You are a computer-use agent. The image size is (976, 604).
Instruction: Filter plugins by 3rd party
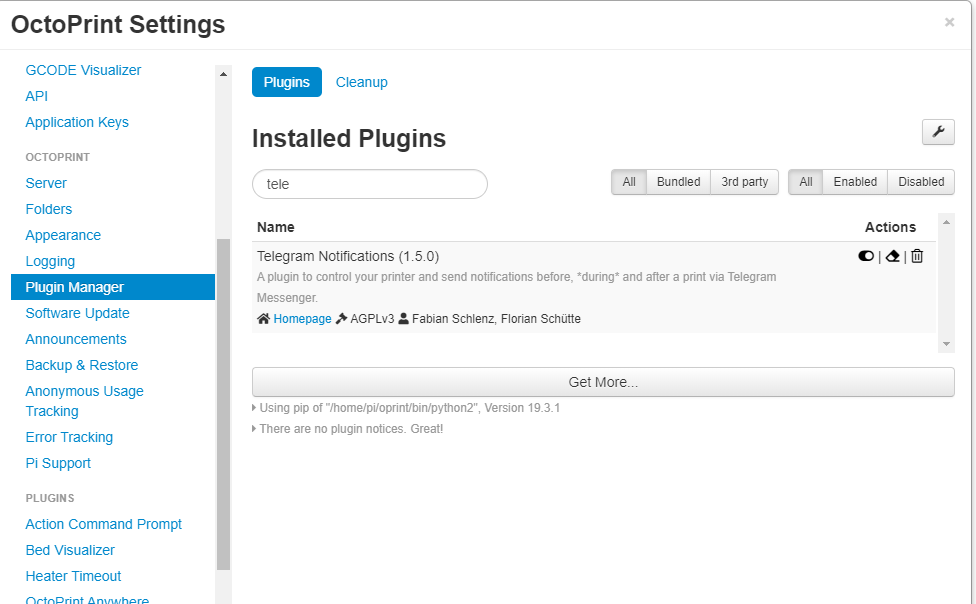point(744,182)
